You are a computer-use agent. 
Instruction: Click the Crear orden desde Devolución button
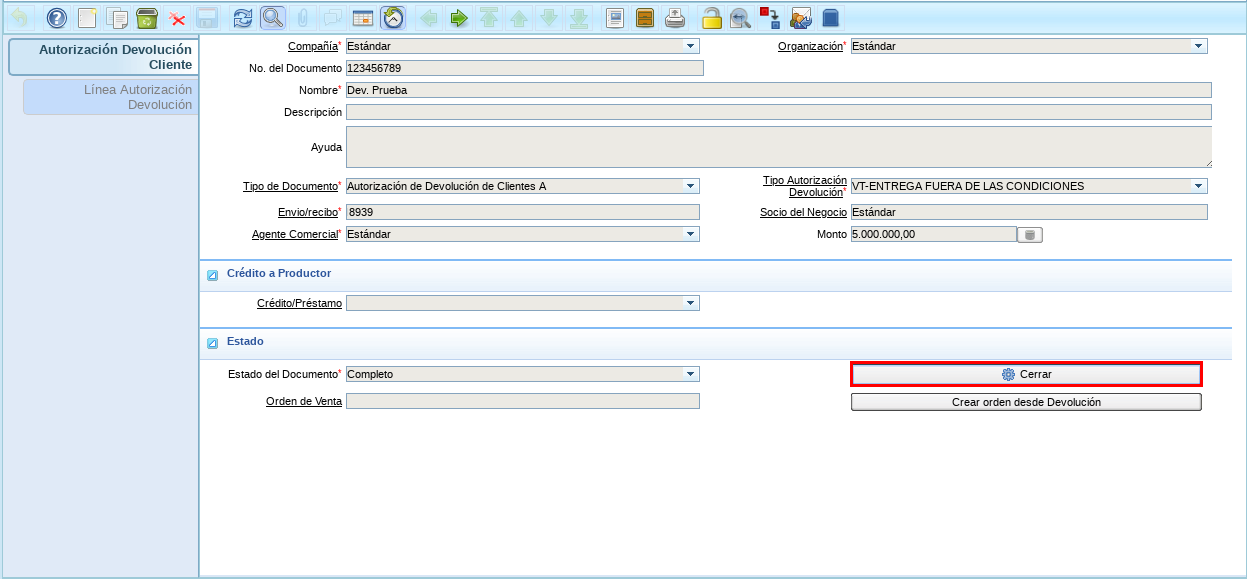tap(1026, 402)
